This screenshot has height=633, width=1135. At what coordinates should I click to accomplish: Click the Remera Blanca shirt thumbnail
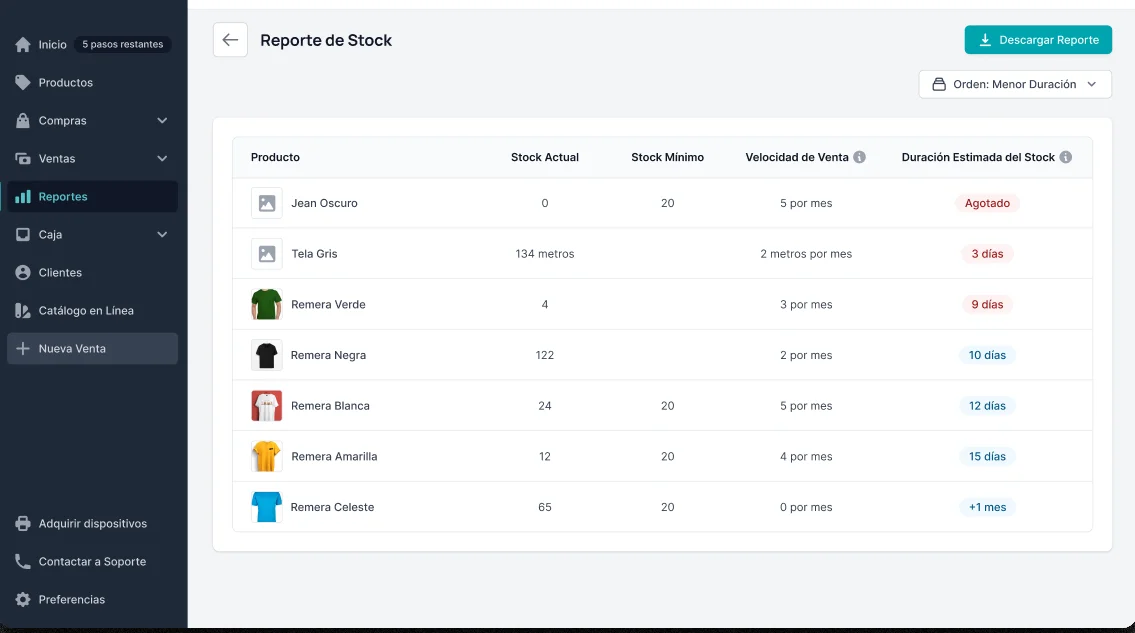pos(266,406)
